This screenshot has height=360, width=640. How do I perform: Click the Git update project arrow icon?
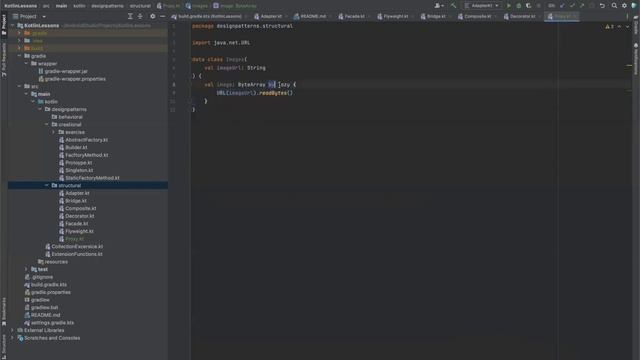click(x=562, y=6)
